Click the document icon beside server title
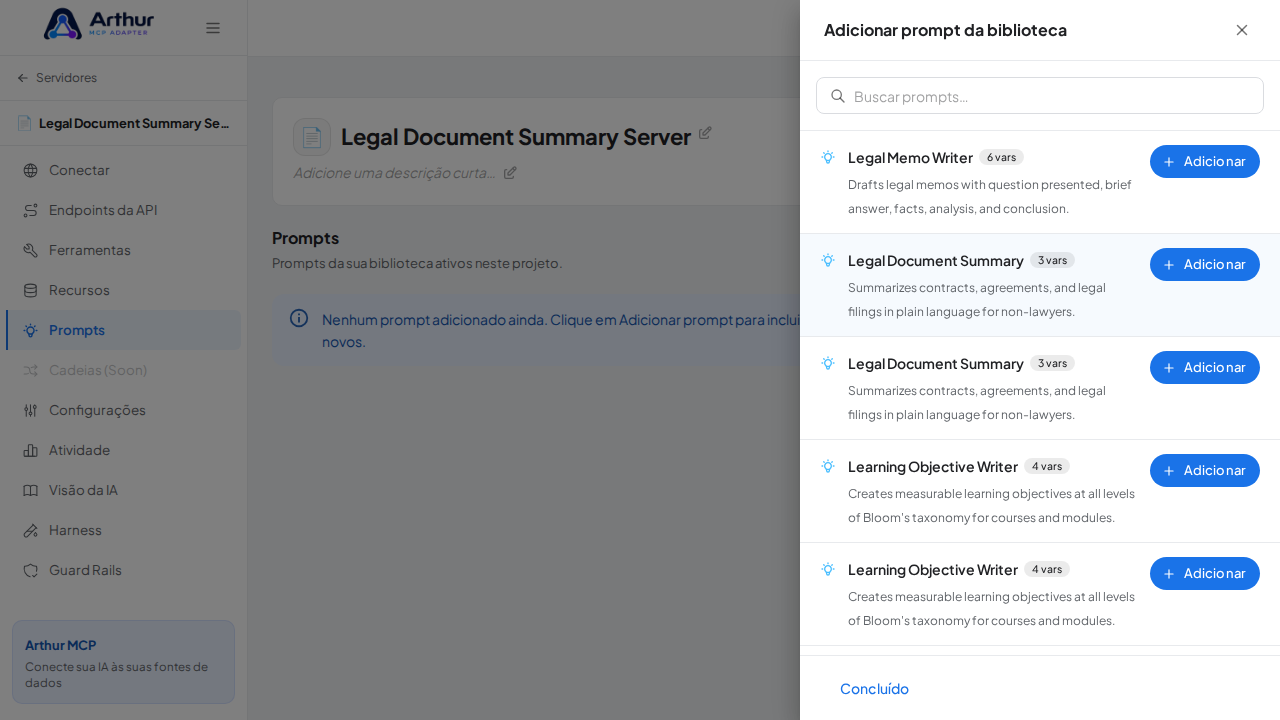1280x720 pixels. (312, 137)
